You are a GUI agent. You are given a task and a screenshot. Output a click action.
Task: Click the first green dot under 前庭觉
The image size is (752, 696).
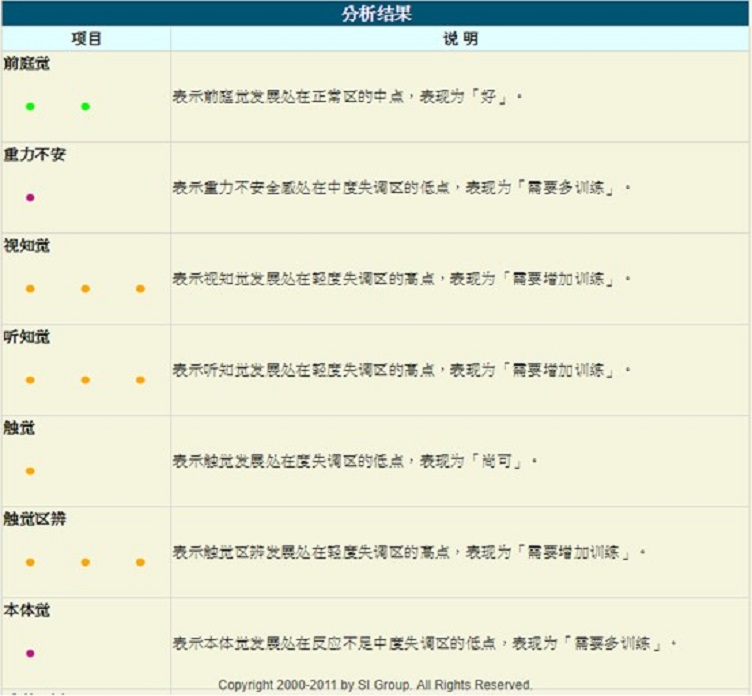coord(30,106)
